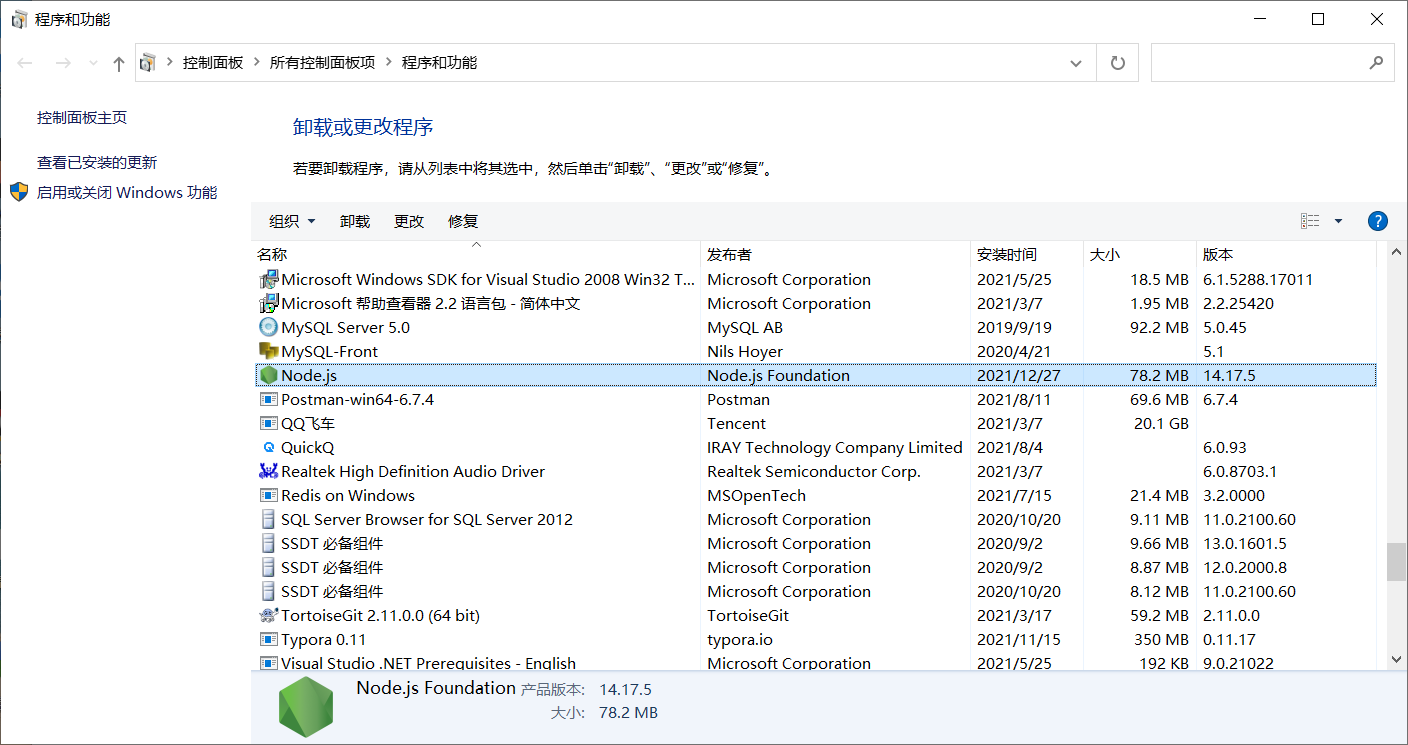Sort by the 大小 column header
Image resolution: width=1408 pixels, height=745 pixels.
click(x=1140, y=254)
